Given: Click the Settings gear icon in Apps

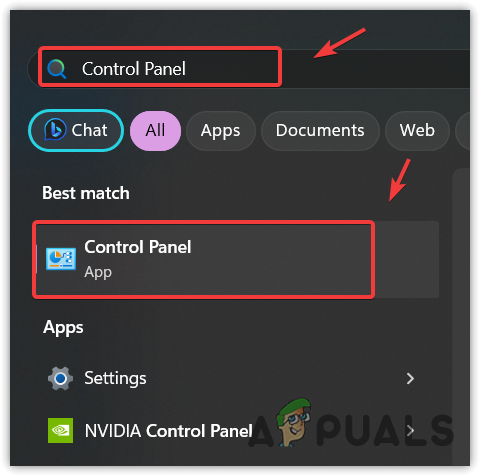Looking at the screenshot, I should [x=60, y=378].
